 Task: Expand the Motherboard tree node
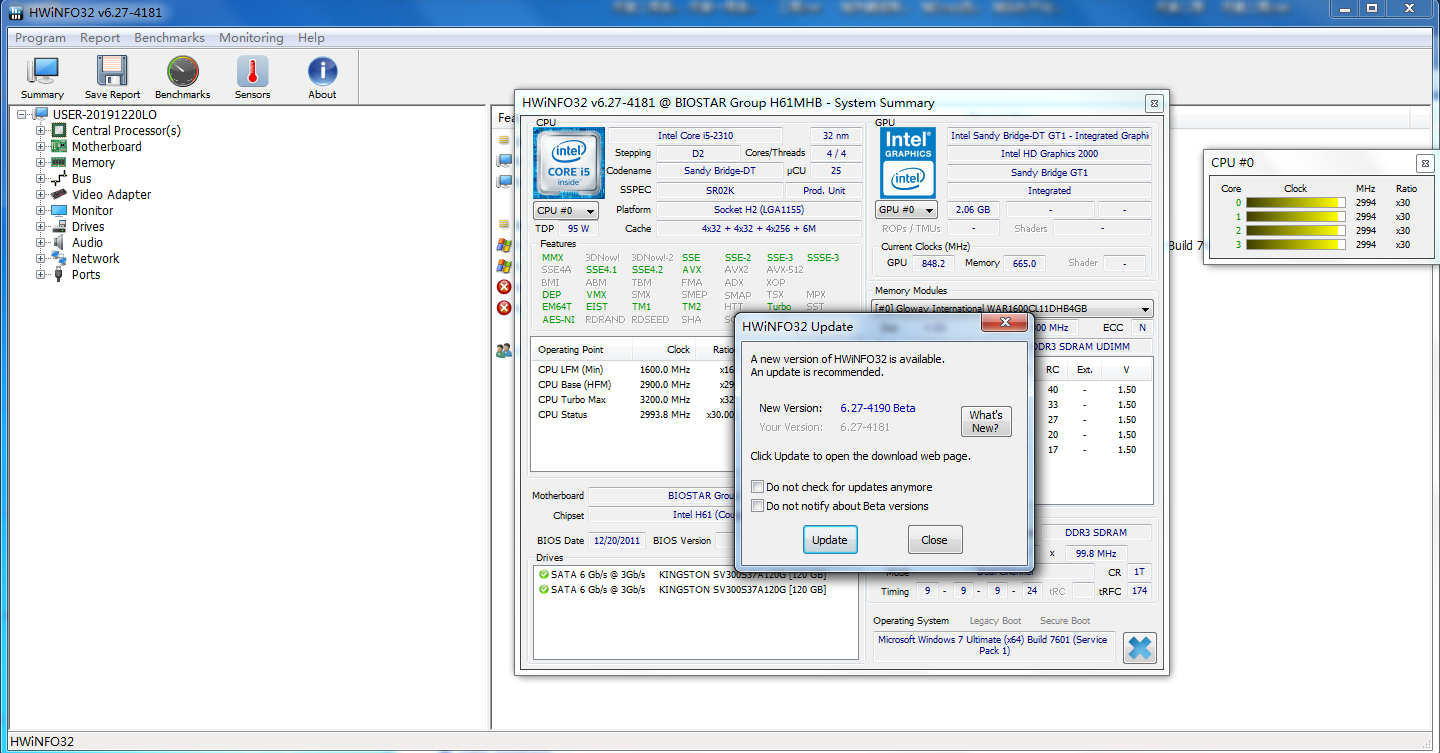pyautogui.click(x=41, y=146)
